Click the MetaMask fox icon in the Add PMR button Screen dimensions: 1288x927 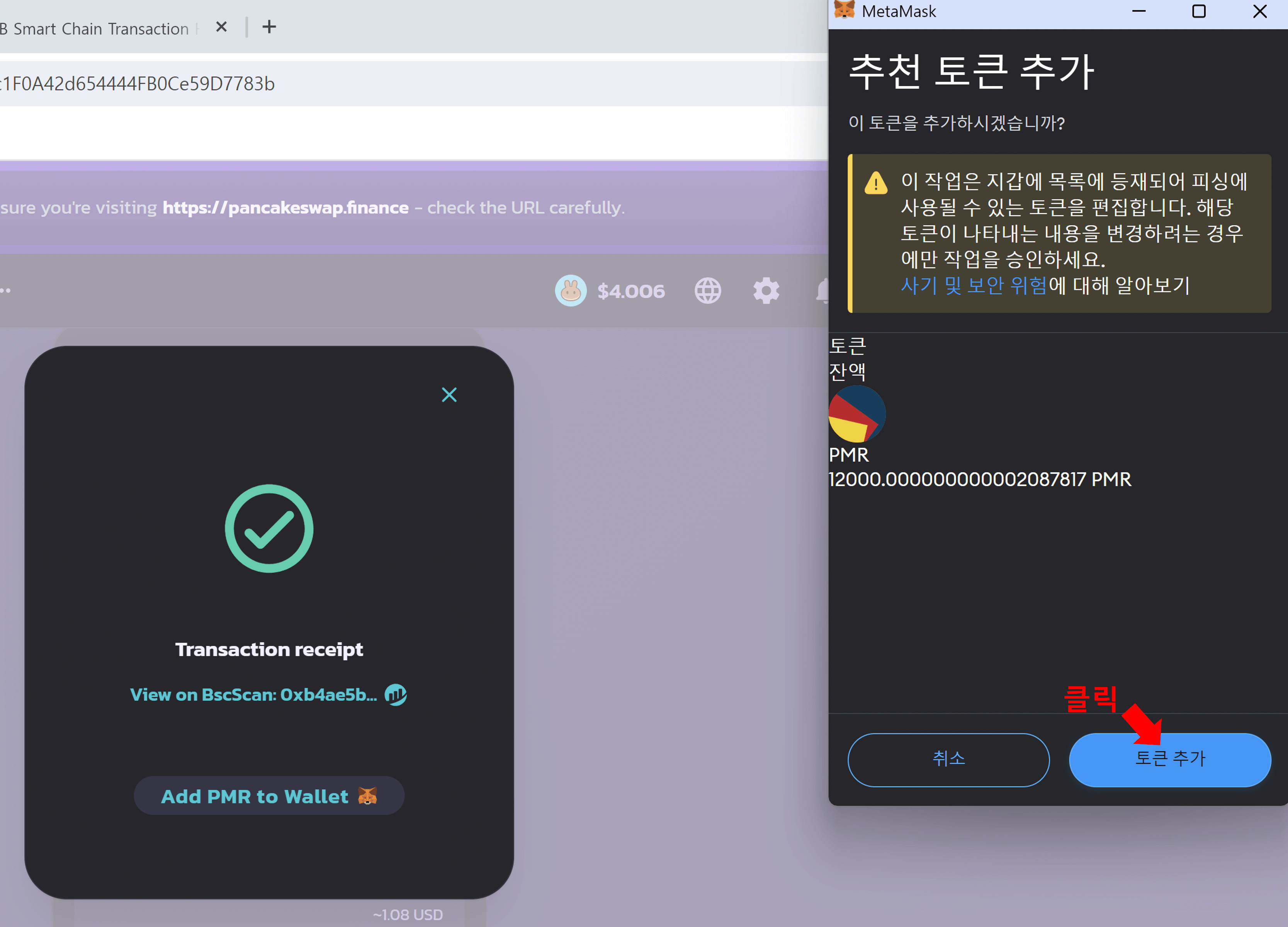tap(367, 796)
